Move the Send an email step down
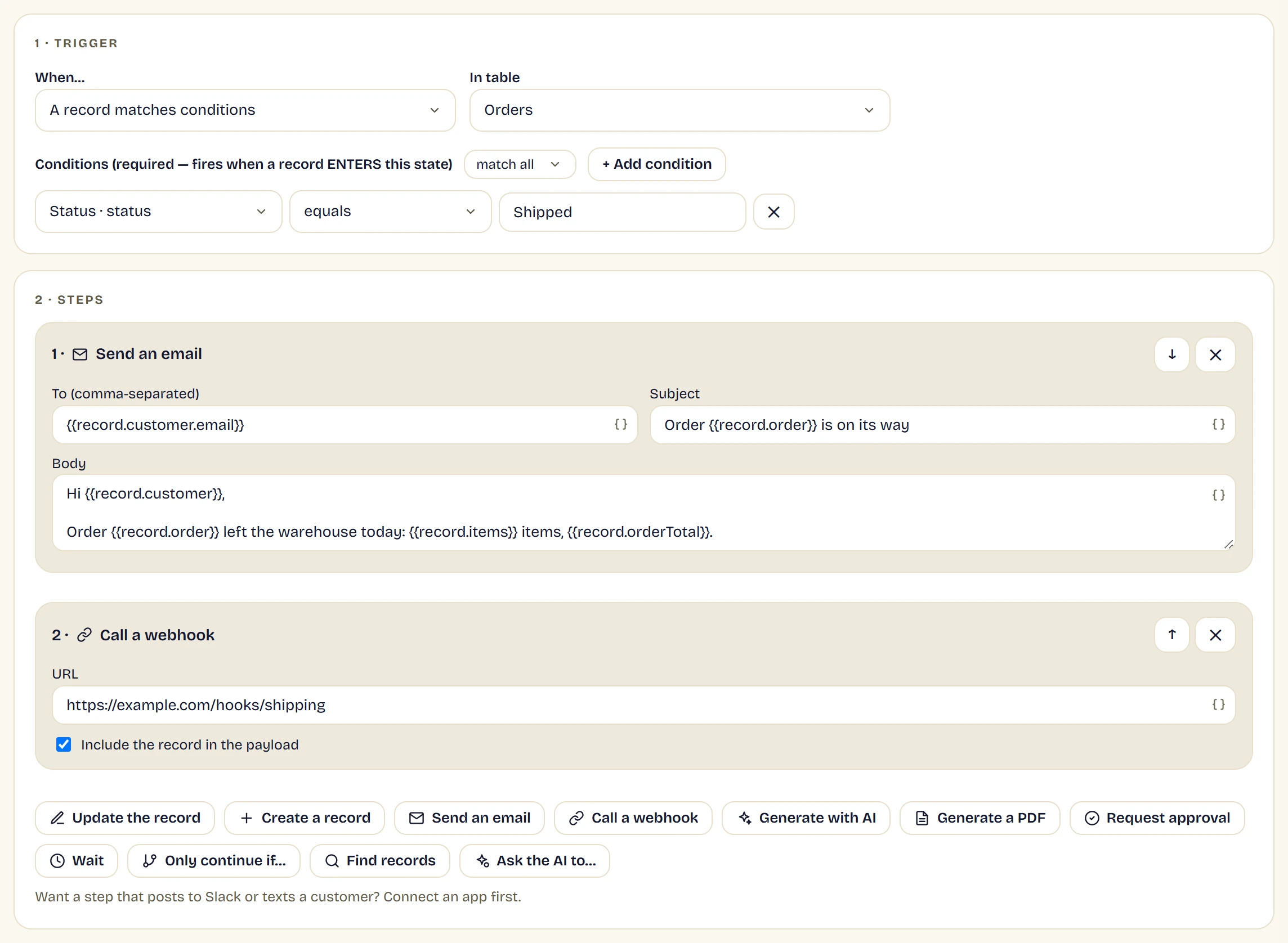The height and width of the screenshot is (943, 1288). pos(1171,354)
